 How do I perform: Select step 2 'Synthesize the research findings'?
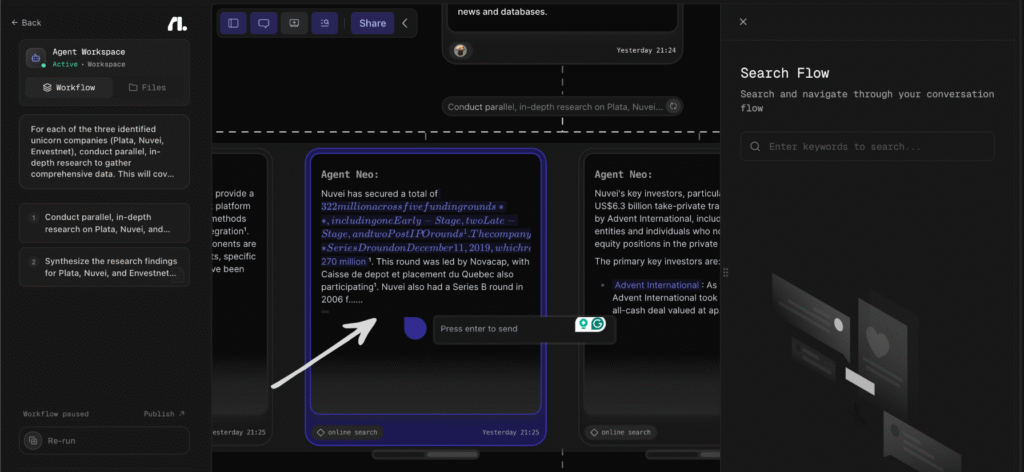[104, 267]
